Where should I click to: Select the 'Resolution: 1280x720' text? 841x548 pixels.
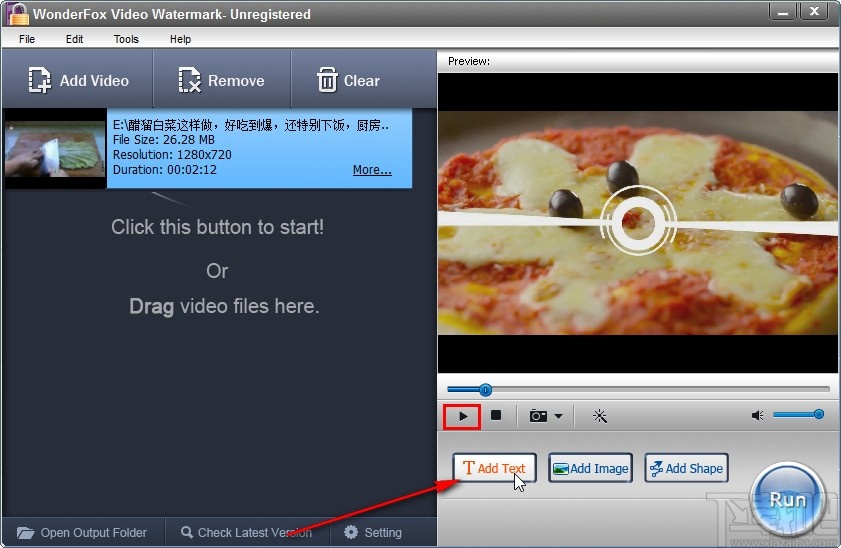pyautogui.click(x=172, y=155)
